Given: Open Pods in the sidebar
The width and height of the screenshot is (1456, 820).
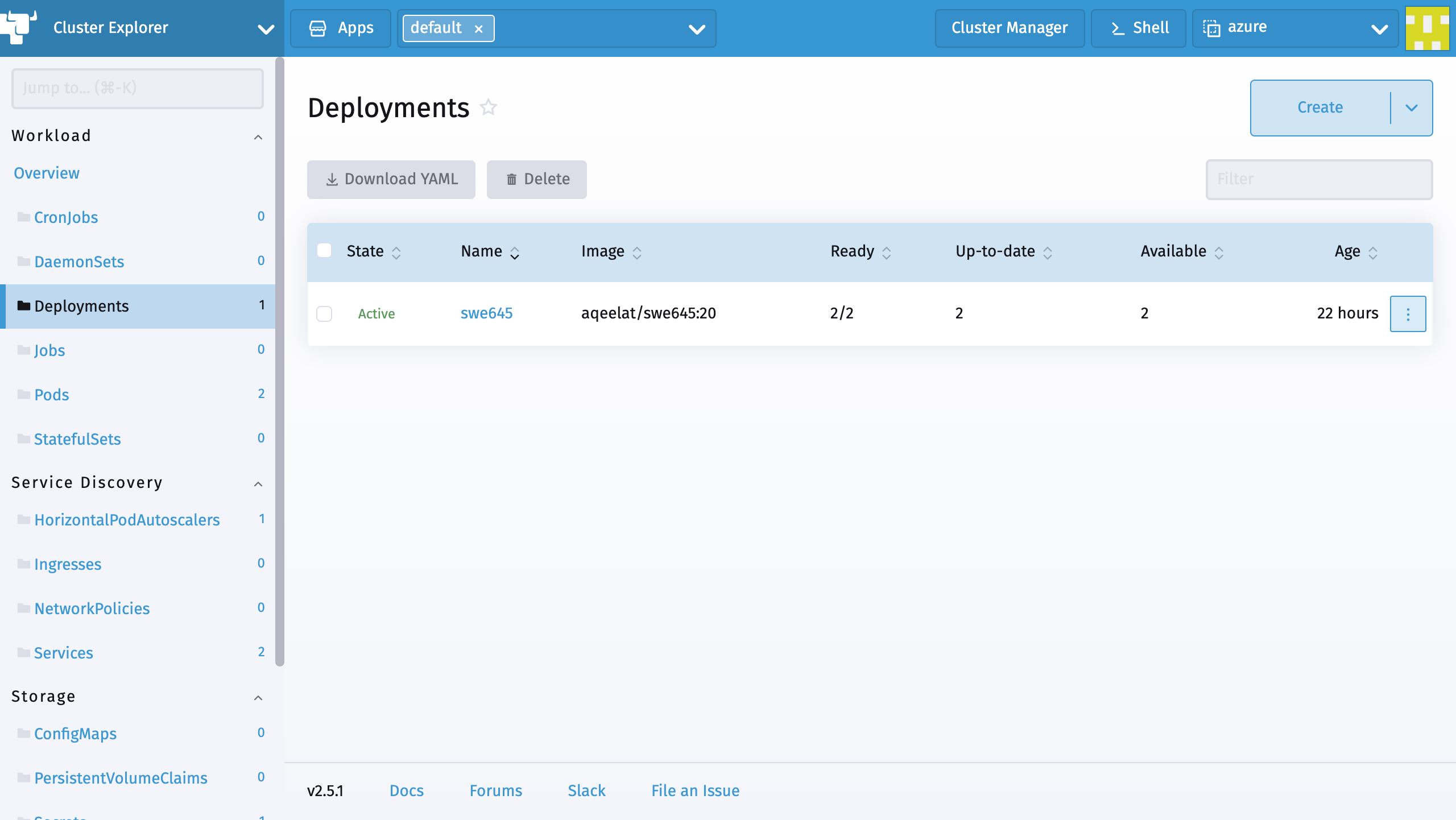Looking at the screenshot, I should click(x=52, y=395).
